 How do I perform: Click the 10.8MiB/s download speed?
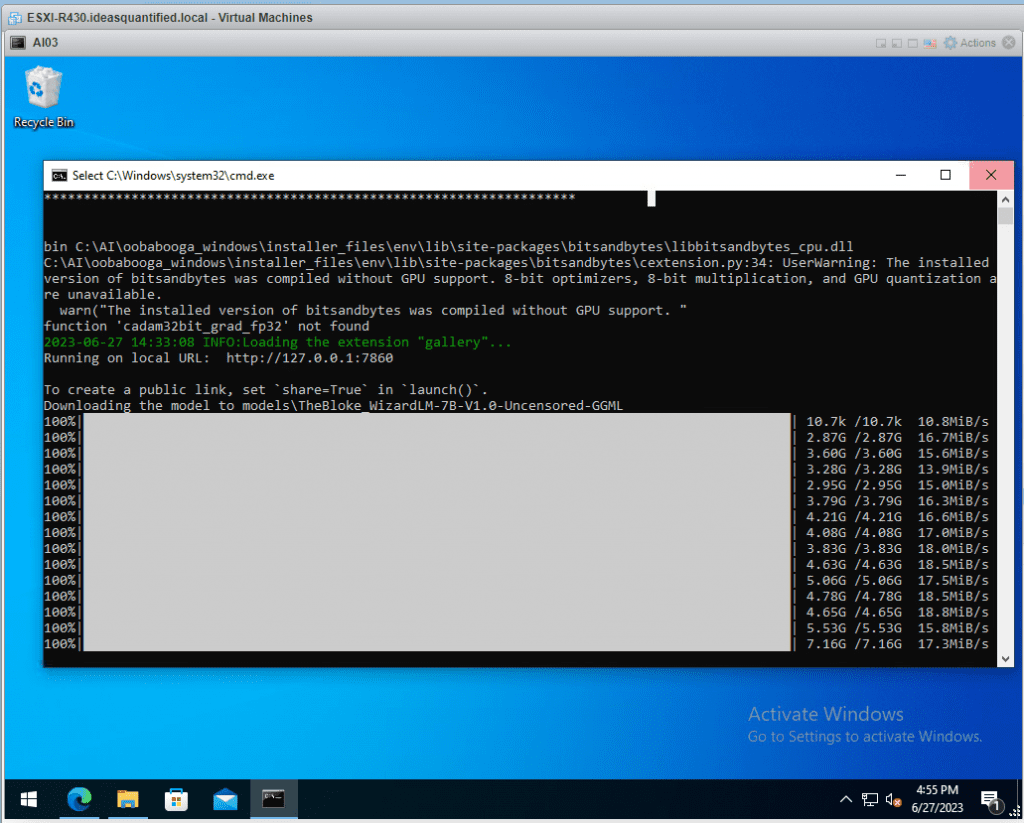(953, 422)
